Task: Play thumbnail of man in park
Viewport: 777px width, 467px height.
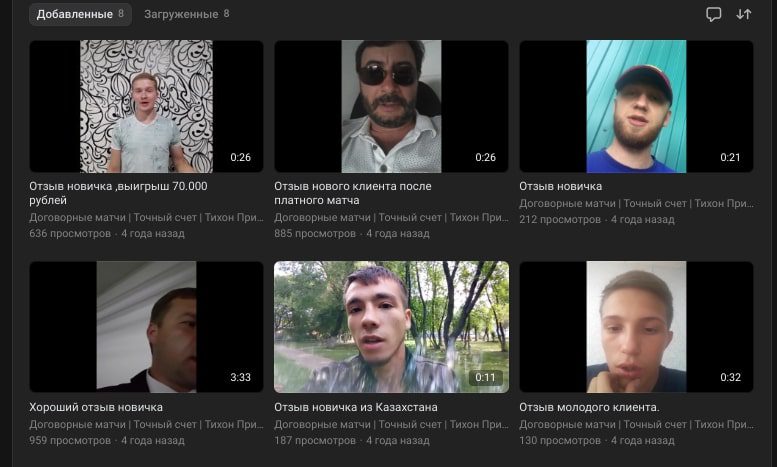Action: point(391,327)
